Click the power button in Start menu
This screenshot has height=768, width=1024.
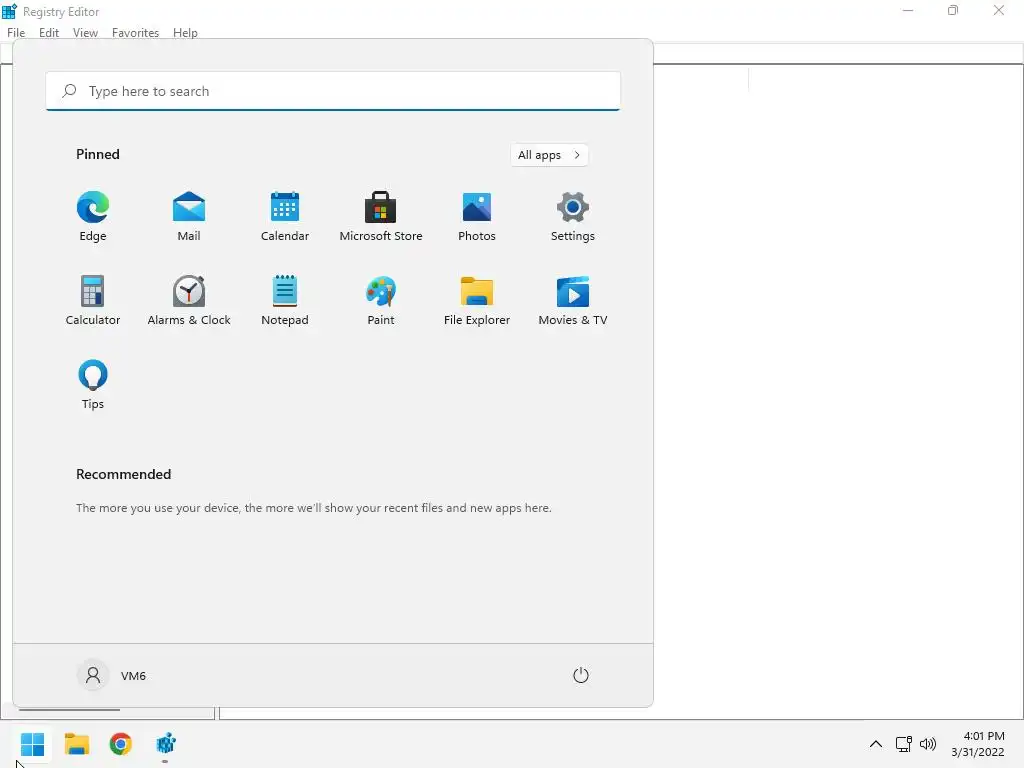581,675
